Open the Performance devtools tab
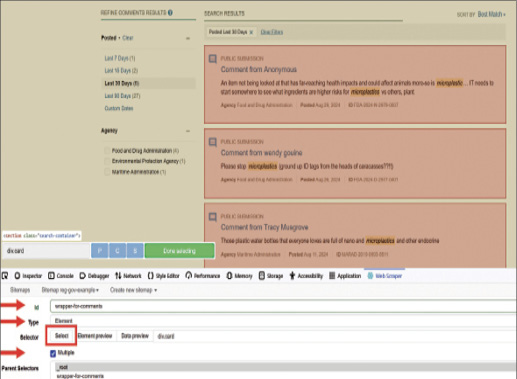The width and height of the screenshot is (517, 379). [203, 276]
